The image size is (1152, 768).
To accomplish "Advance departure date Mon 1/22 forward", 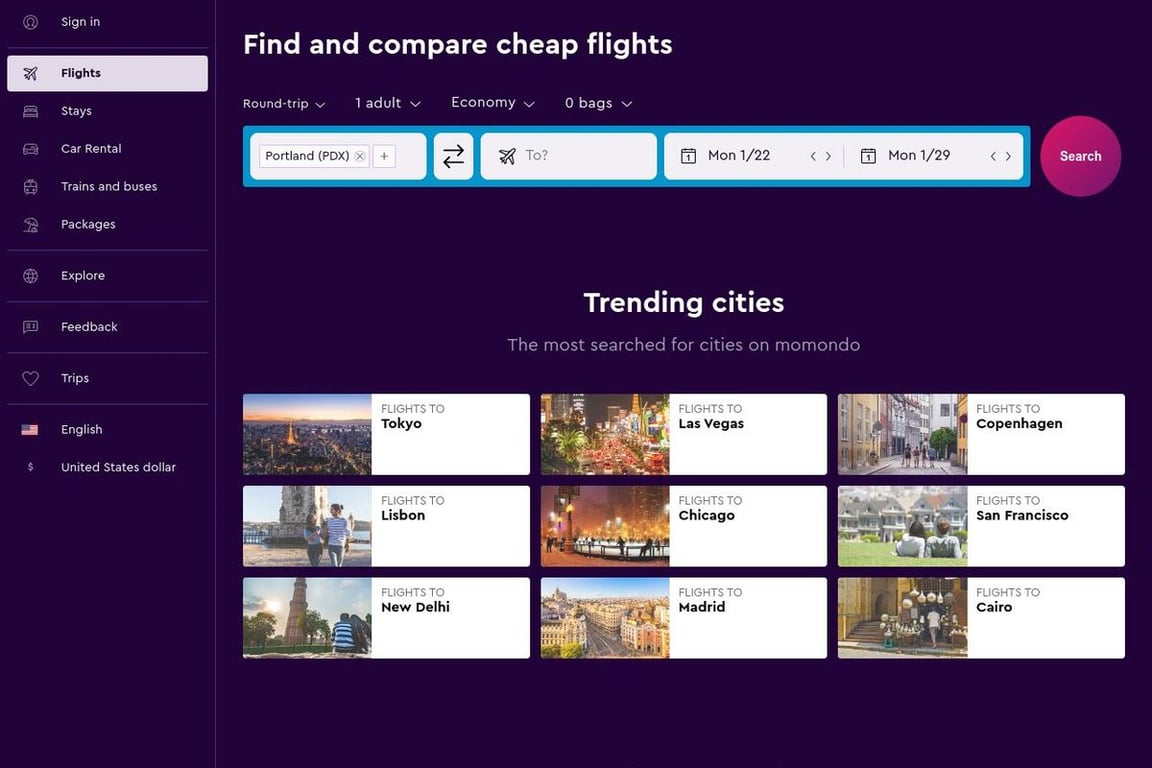I will [x=828, y=156].
